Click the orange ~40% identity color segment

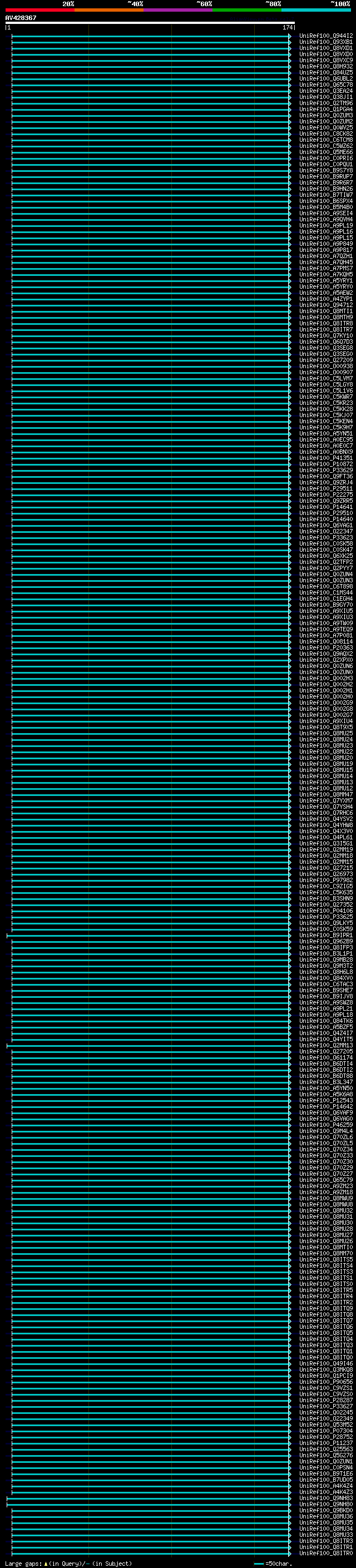109,10
